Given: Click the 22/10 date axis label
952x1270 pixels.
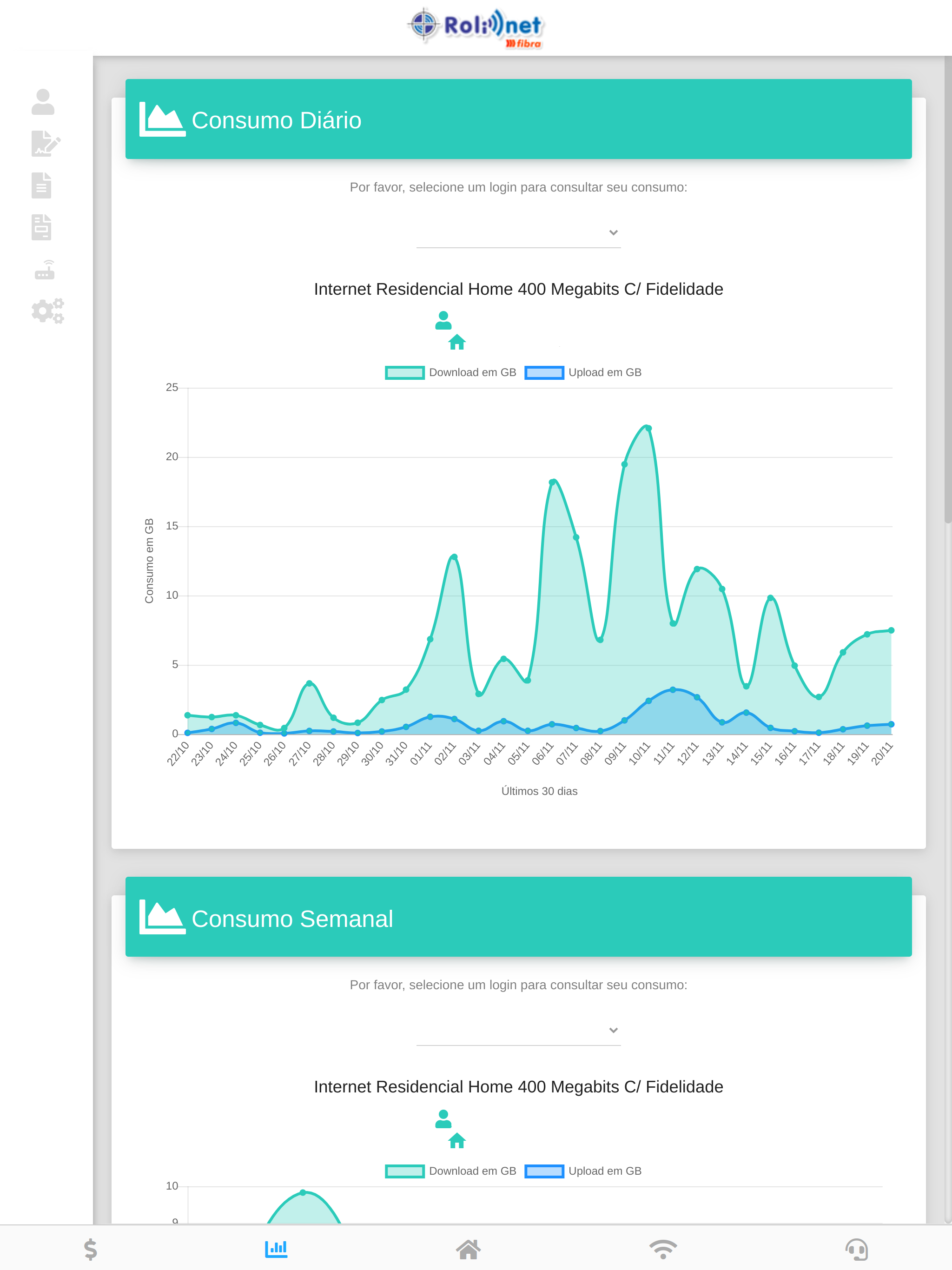Looking at the screenshot, I should (x=178, y=753).
